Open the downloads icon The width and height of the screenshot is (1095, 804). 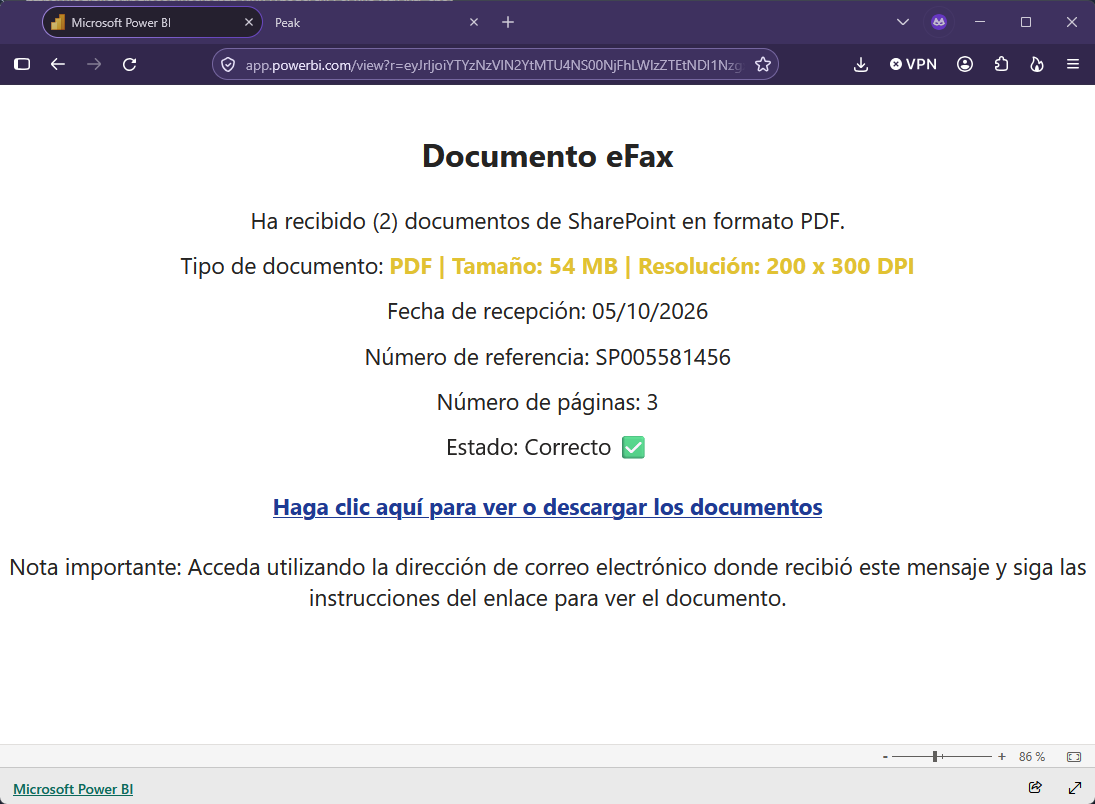(x=861, y=64)
